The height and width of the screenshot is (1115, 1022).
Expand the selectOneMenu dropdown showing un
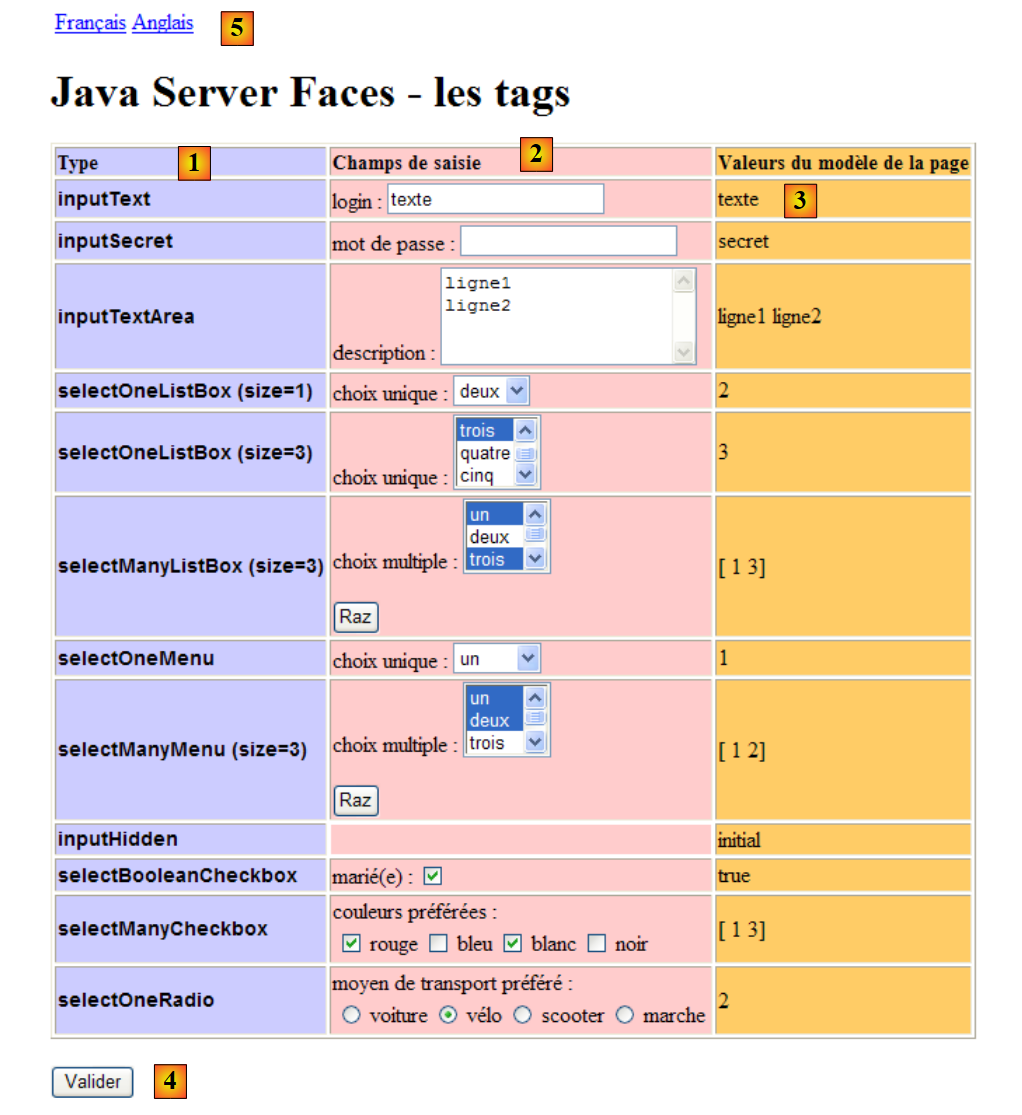point(497,659)
